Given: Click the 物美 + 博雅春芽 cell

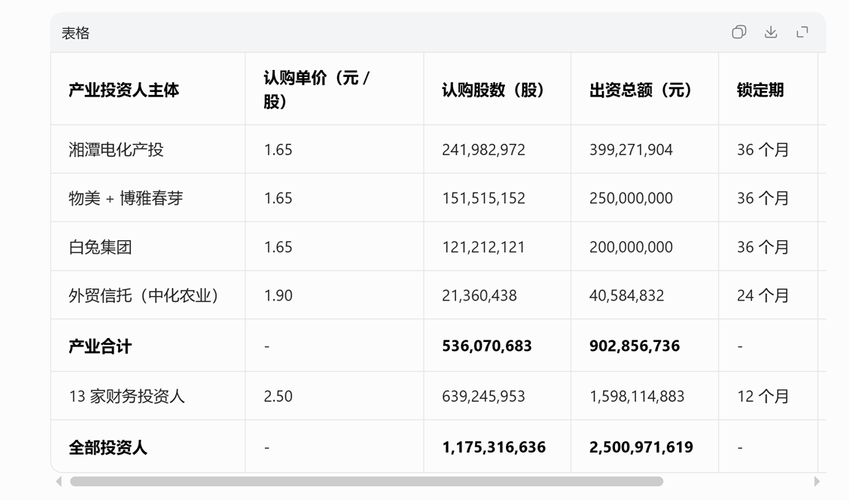Looking at the screenshot, I should (x=126, y=198).
